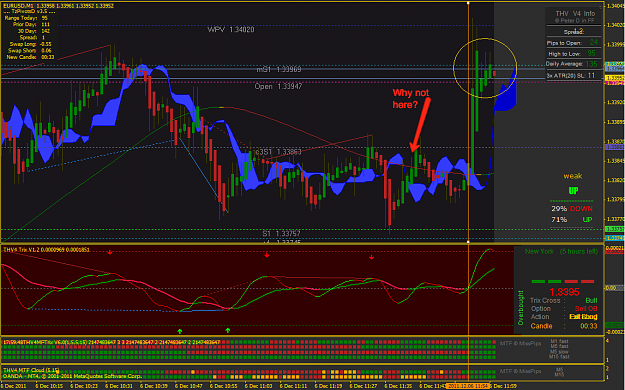Click the first red down arrow in Trix panel near 10:31
Screen dimensions: 625x390
(x=110, y=252)
